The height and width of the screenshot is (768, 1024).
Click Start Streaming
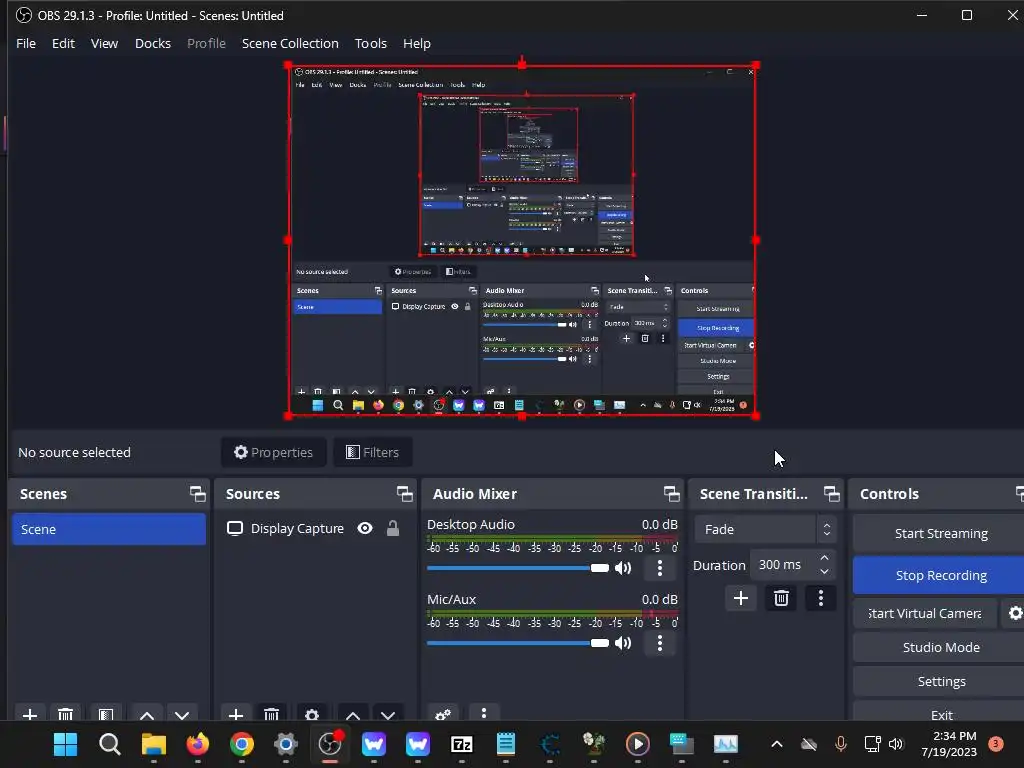click(x=940, y=534)
